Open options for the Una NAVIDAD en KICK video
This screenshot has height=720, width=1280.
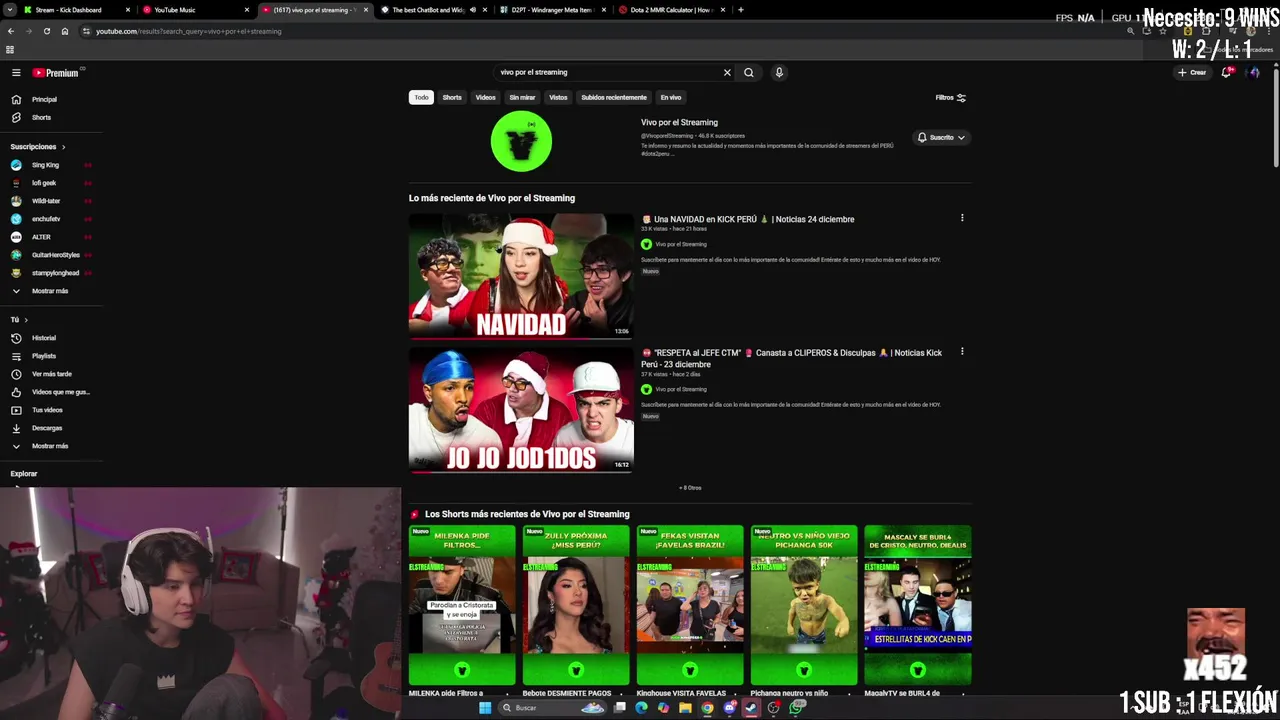(962, 218)
